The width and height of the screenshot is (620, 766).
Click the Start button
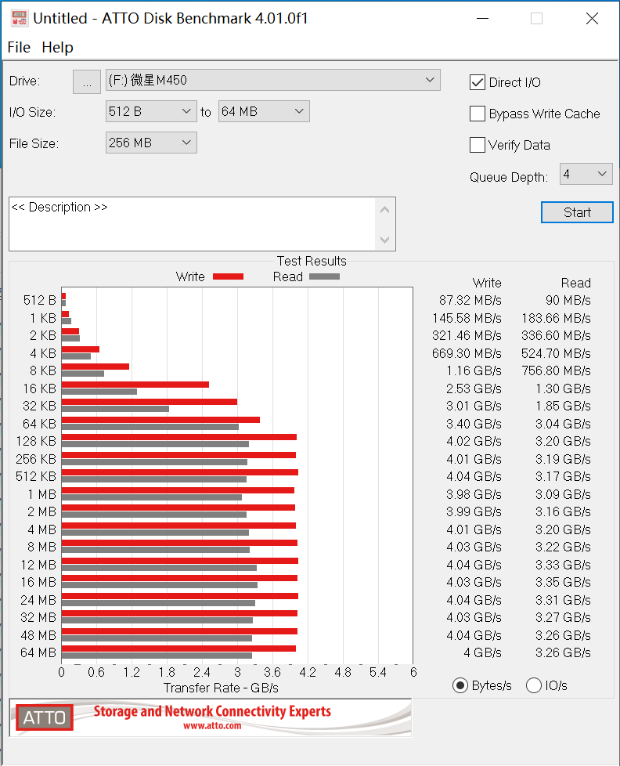coord(577,213)
